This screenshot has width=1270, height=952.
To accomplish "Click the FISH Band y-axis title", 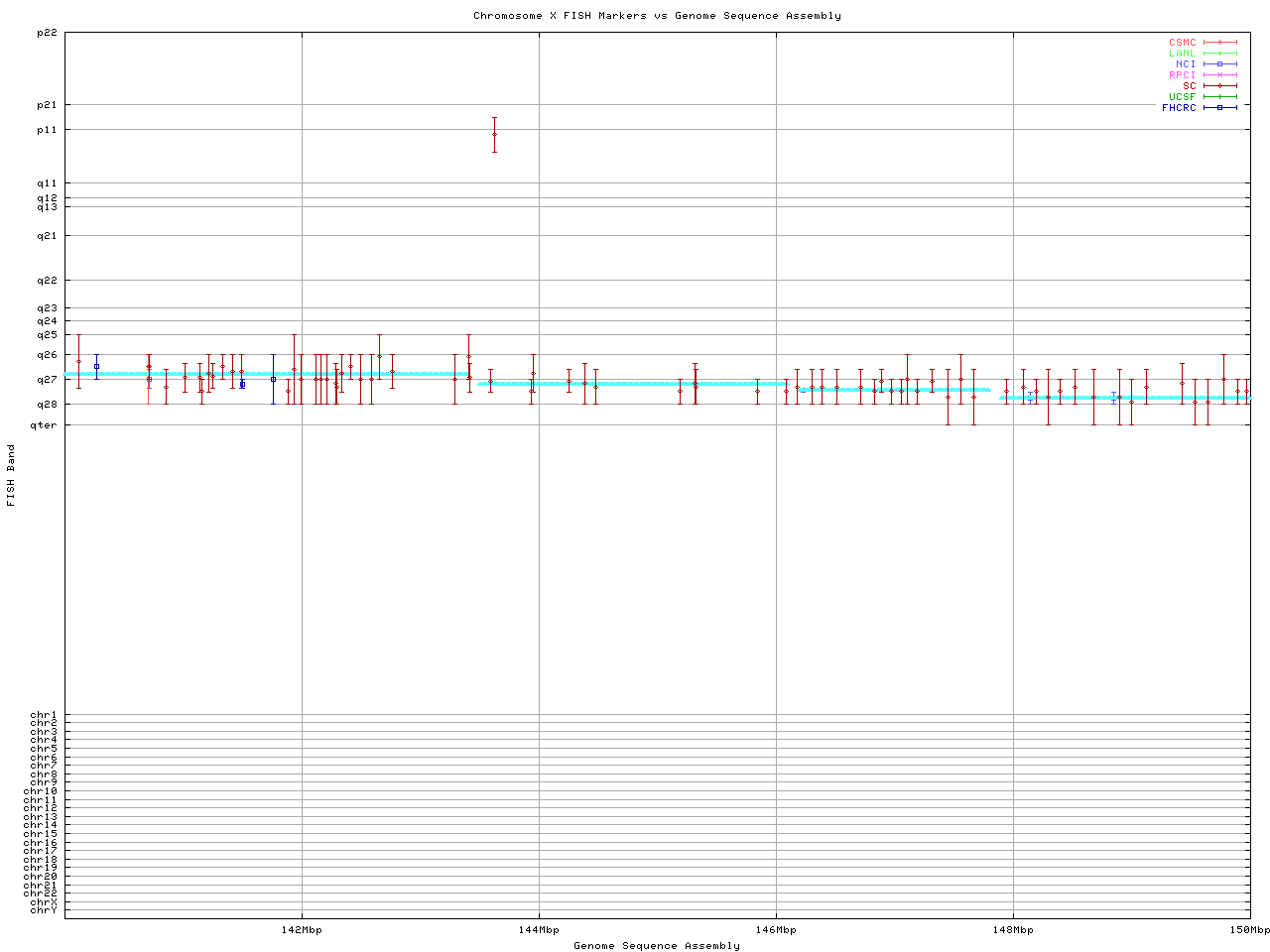I will point(12,475).
